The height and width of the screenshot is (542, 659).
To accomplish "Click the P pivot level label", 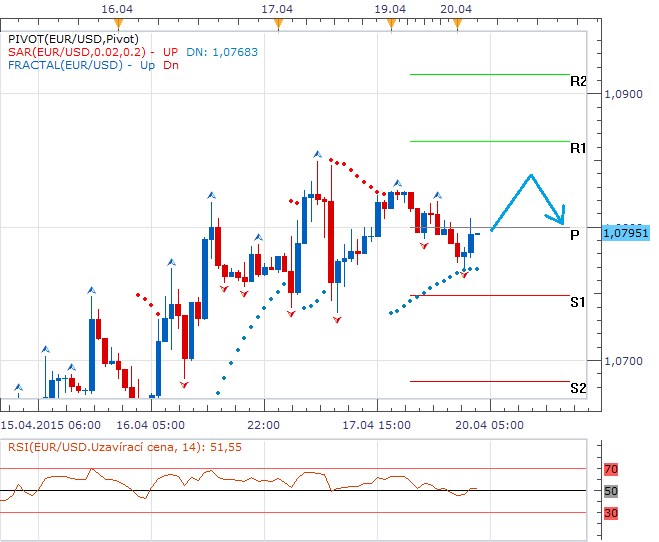I will 574,235.
